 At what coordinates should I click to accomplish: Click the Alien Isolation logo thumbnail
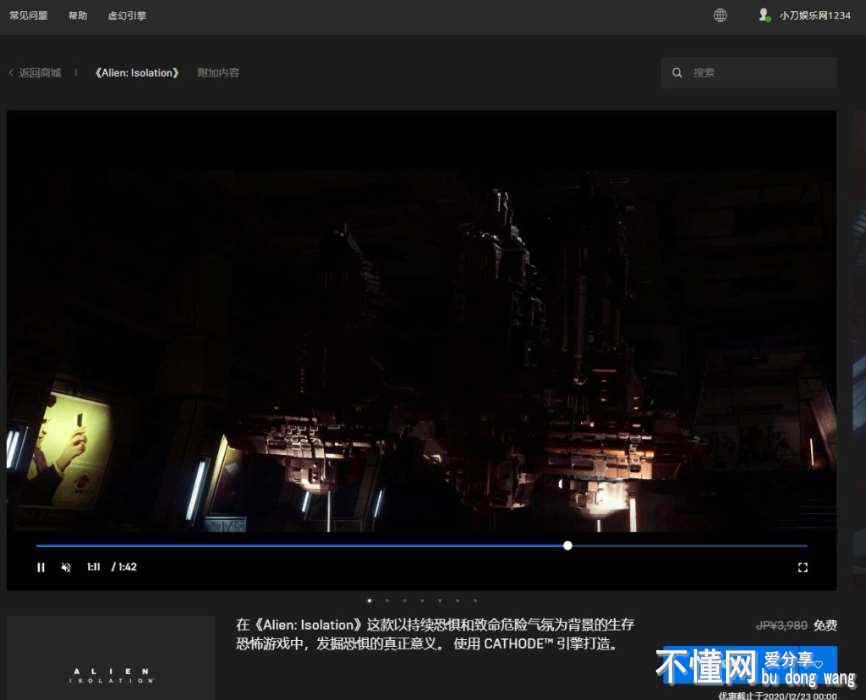110,658
